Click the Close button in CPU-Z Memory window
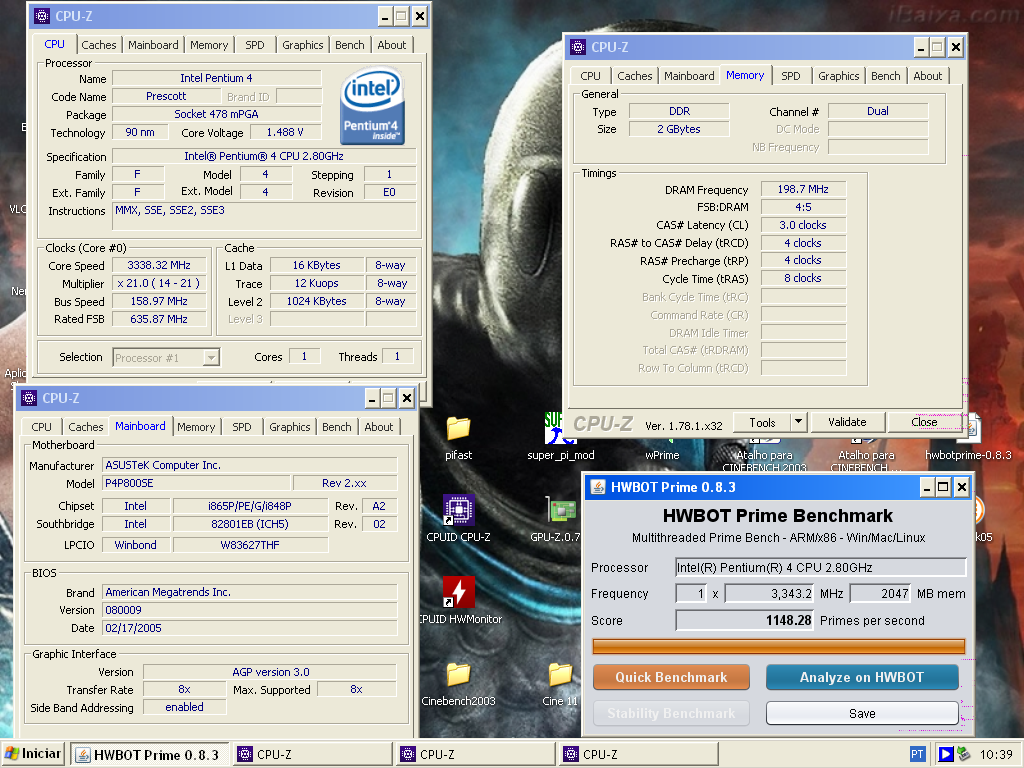1024x768 pixels. [x=924, y=423]
